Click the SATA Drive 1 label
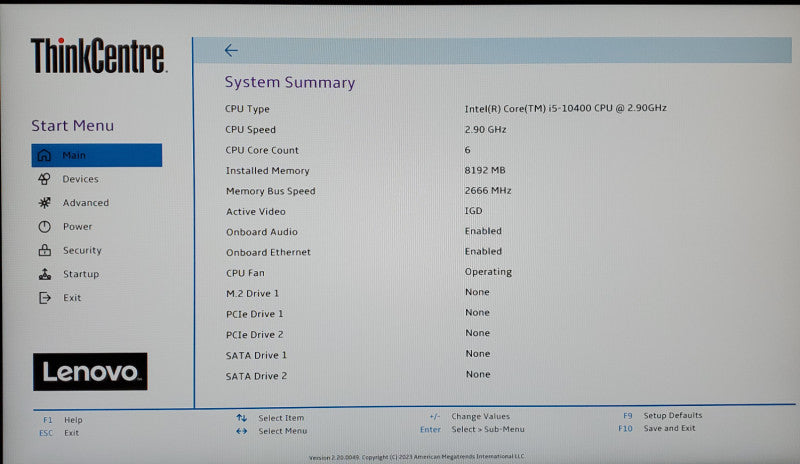The image size is (800, 464). tap(256, 355)
